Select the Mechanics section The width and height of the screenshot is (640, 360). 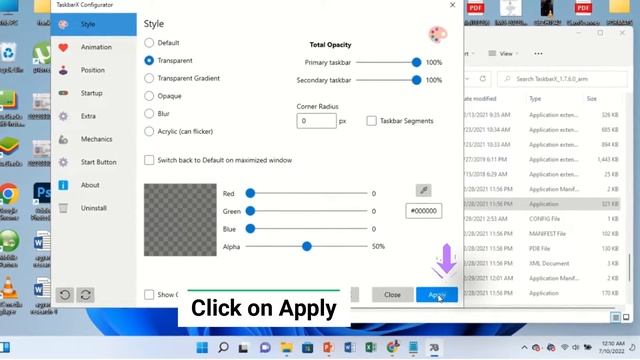click(x=93, y=139)
